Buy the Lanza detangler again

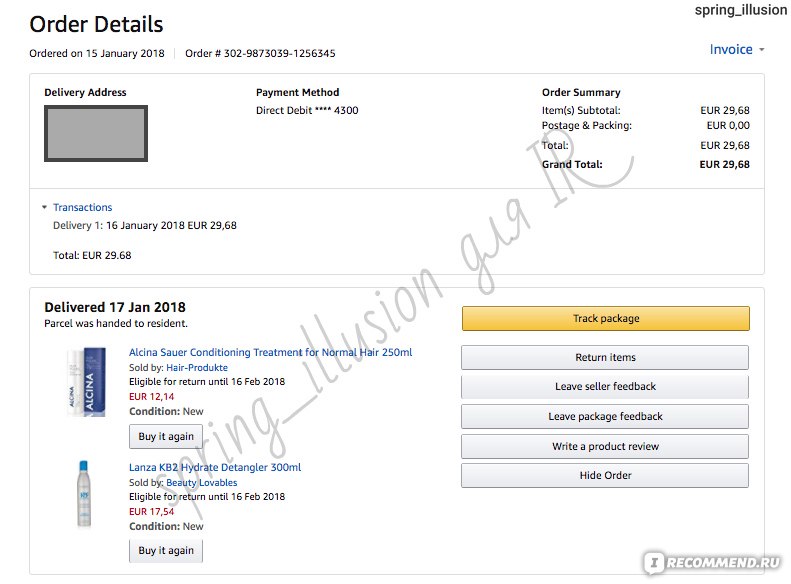pyautogui.click(x=166, y=551)
